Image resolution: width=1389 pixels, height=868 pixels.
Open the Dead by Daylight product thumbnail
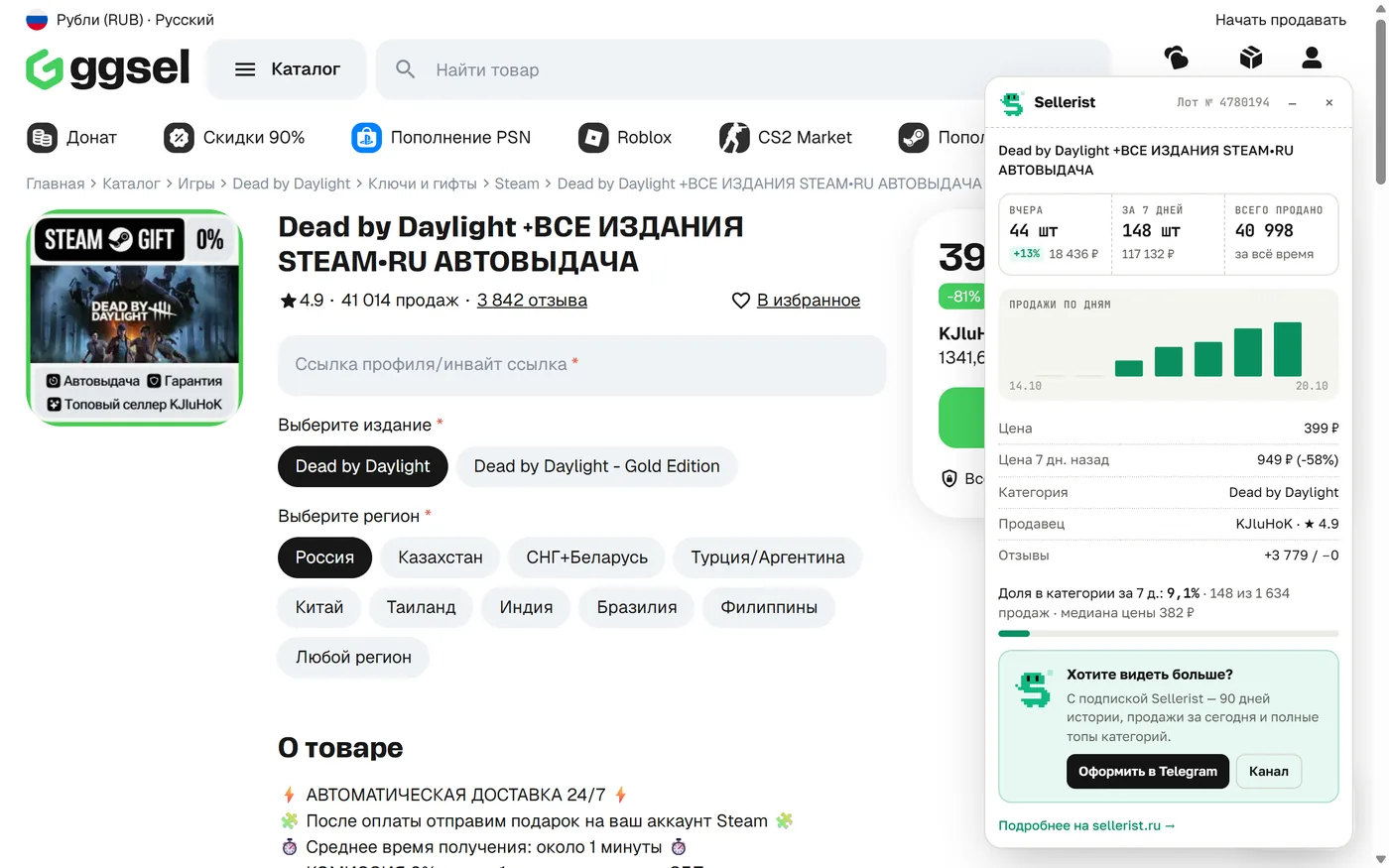pos(135,317)
